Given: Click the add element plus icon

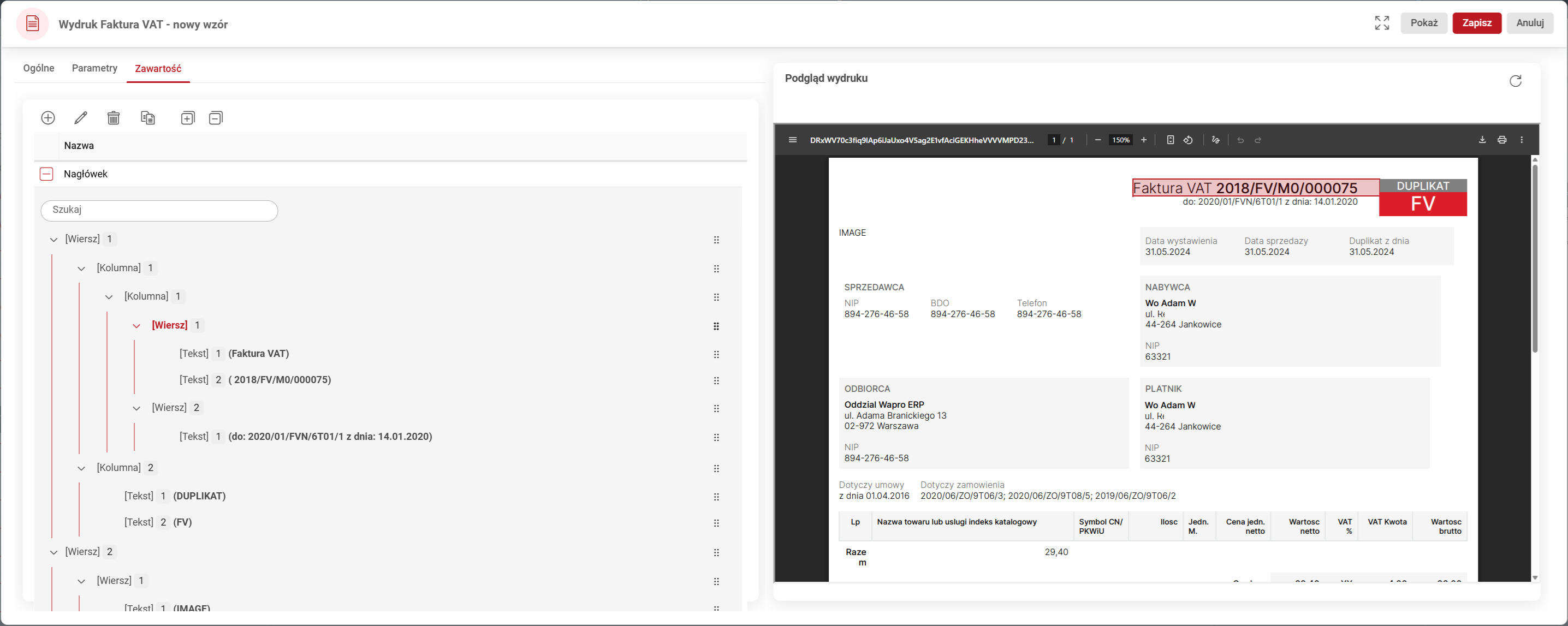Looking at the screenshot, I should tap(48, 117).
